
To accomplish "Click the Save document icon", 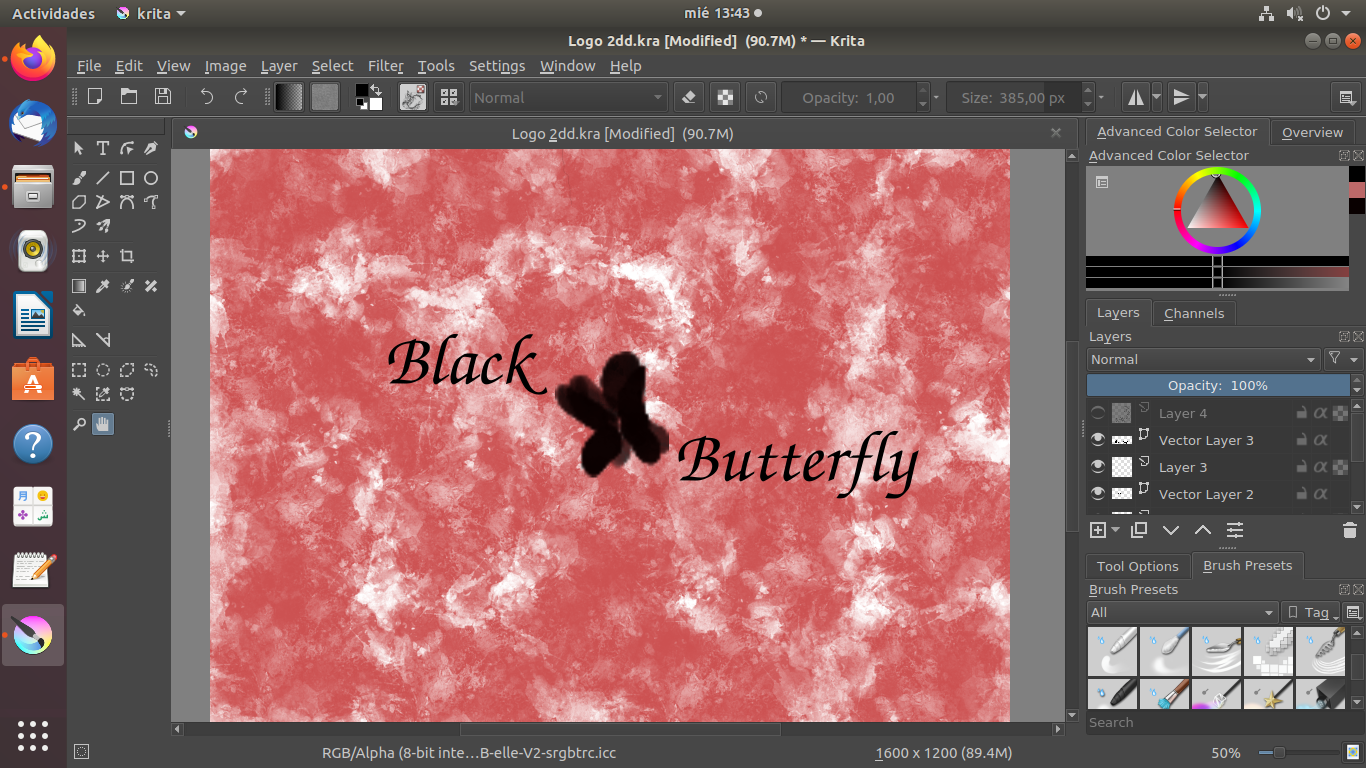I will coord(162,97).
